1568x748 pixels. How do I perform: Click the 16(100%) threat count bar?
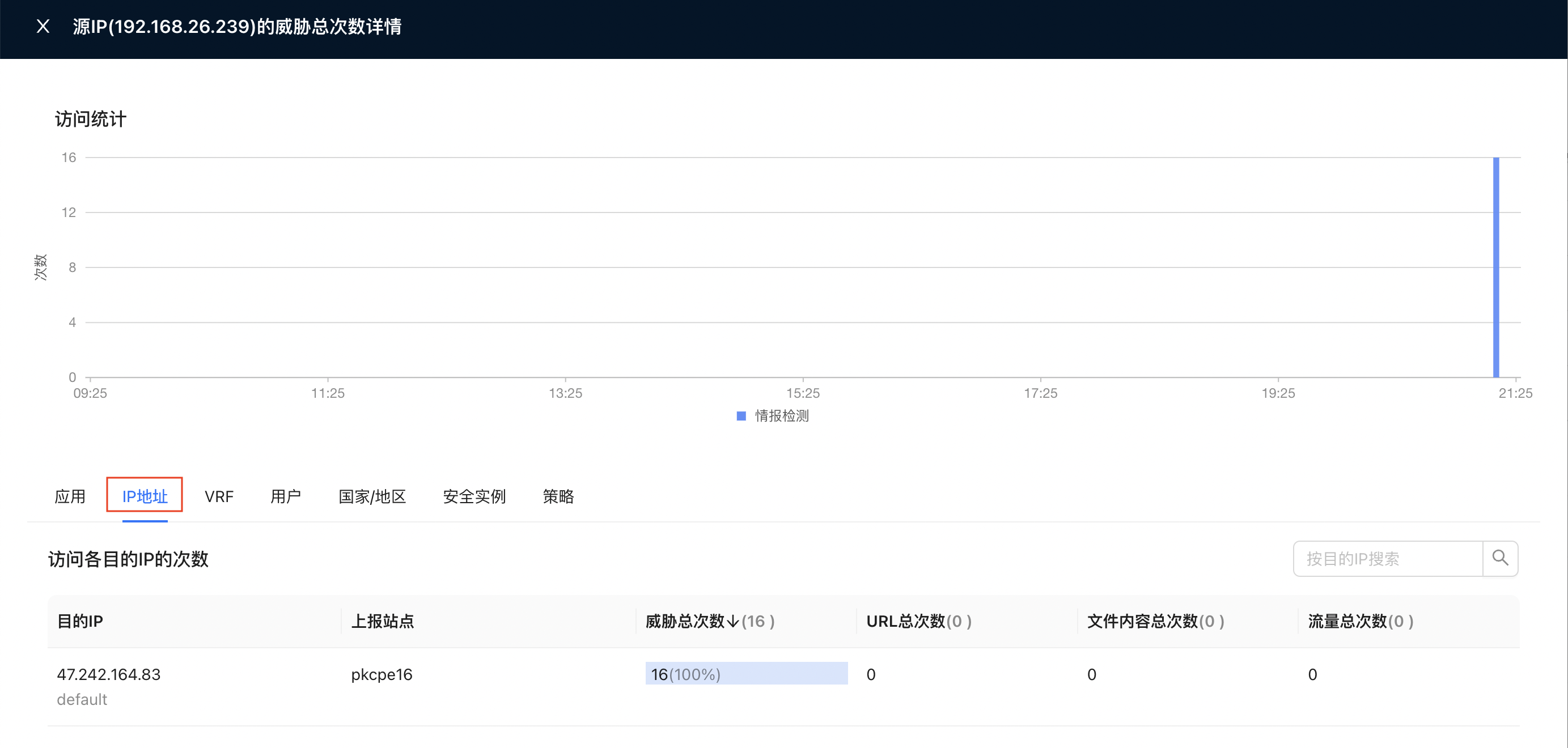coord(746,673)
